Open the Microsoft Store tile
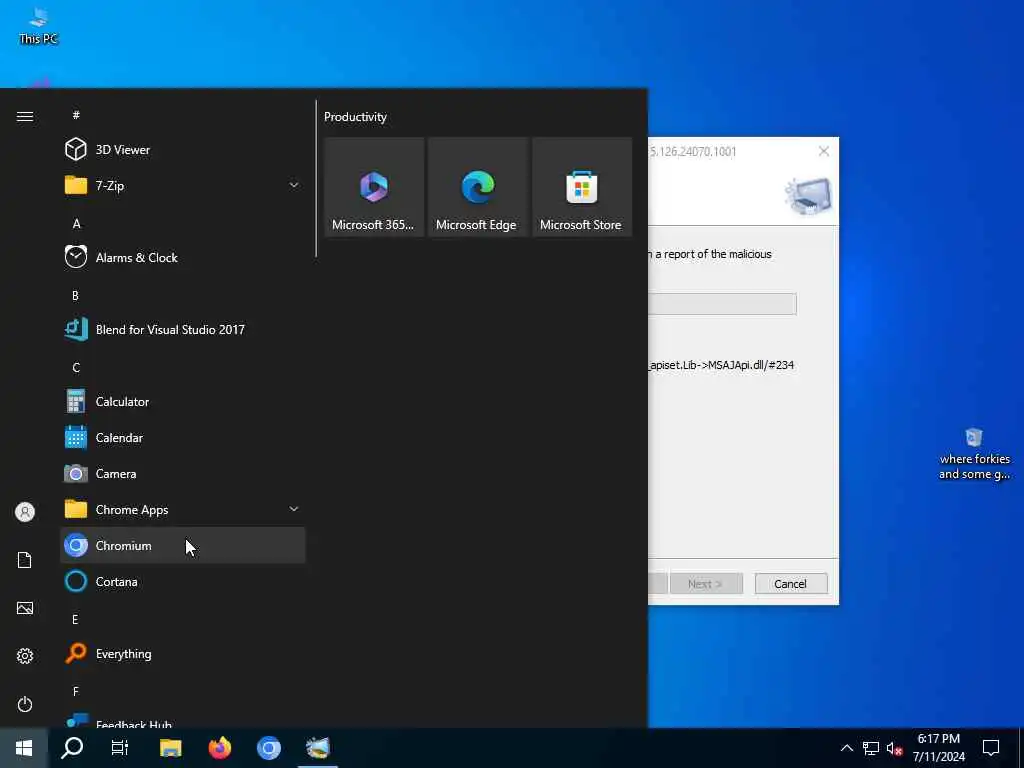This screenshot has width=1024, height=768. click(x=582, y=187)
